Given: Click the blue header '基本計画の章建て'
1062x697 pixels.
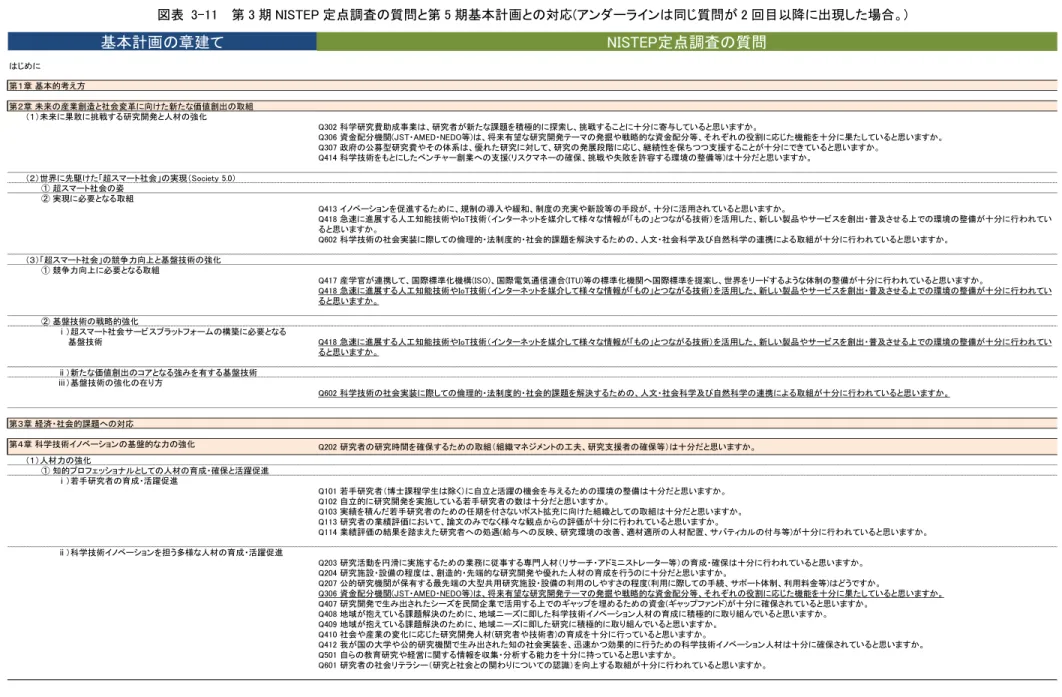Looking at the screenshot, I should tap(162, 41).
